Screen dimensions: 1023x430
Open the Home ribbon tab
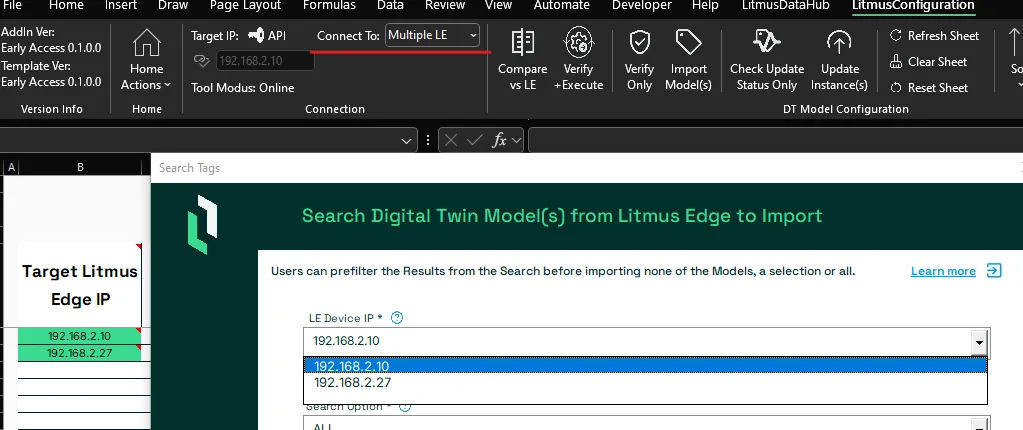point(67,5)
